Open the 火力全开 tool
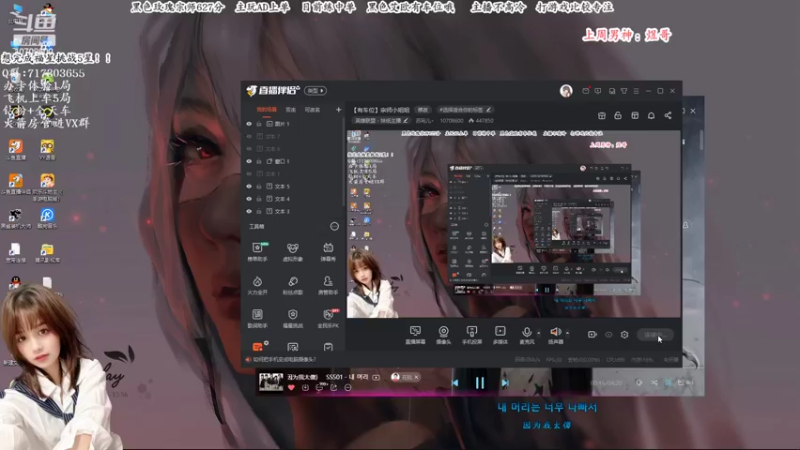 [257, 285]
